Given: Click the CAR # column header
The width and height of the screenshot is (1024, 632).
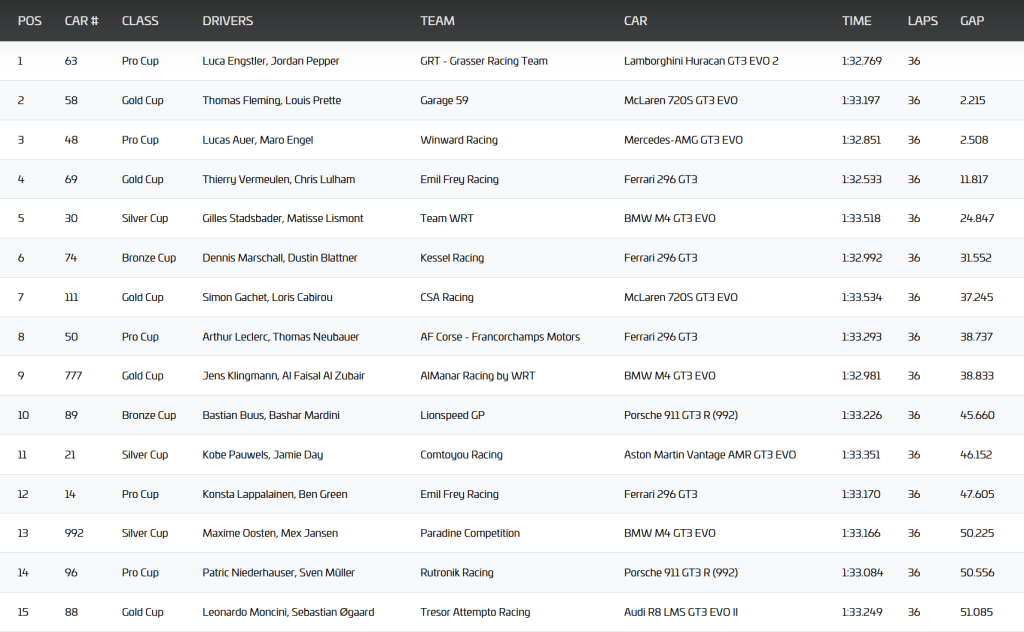Looking at the screenshot, I should 82,21.
